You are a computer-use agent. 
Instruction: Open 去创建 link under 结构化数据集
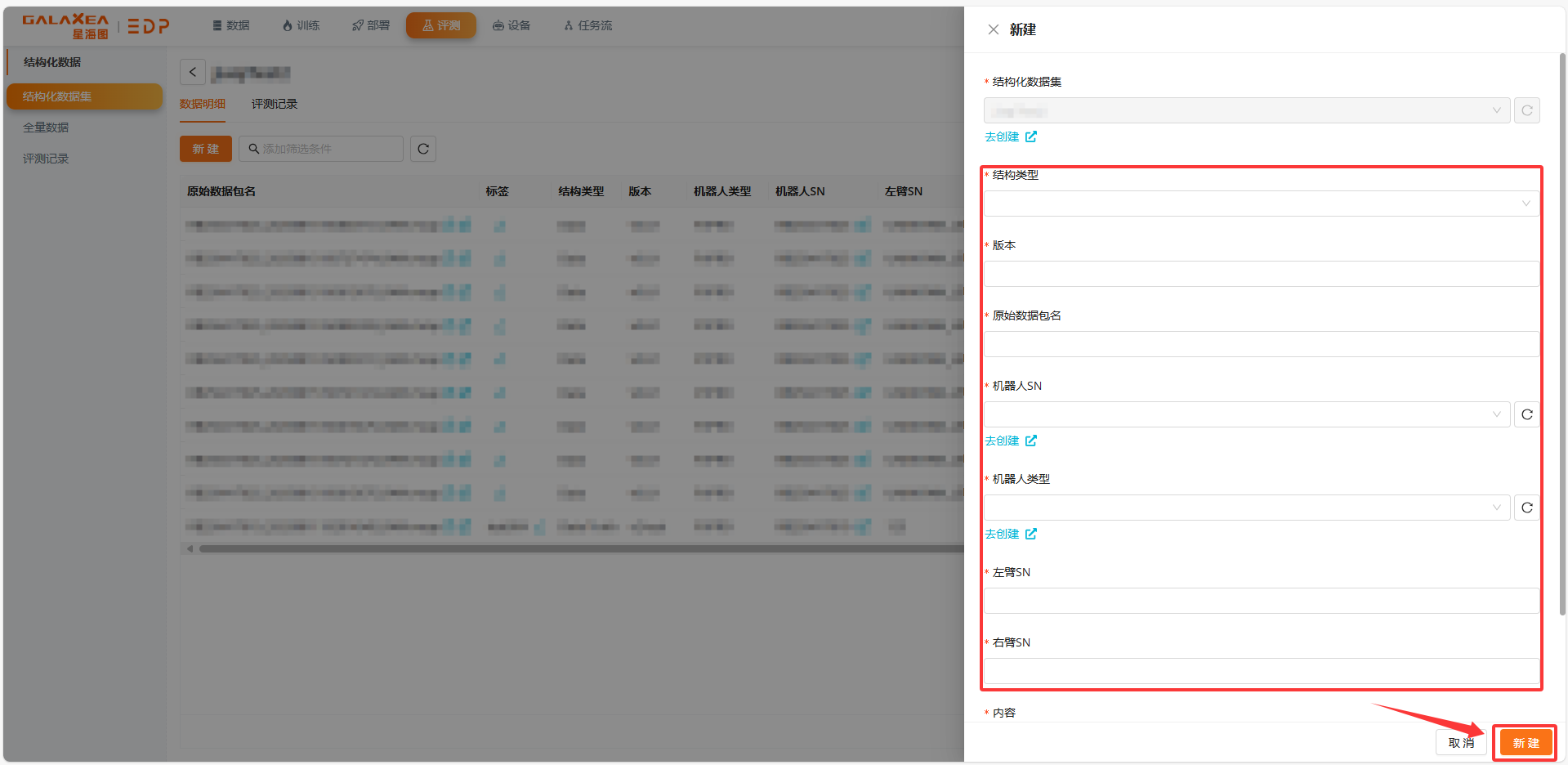(x=1010, y=136)
